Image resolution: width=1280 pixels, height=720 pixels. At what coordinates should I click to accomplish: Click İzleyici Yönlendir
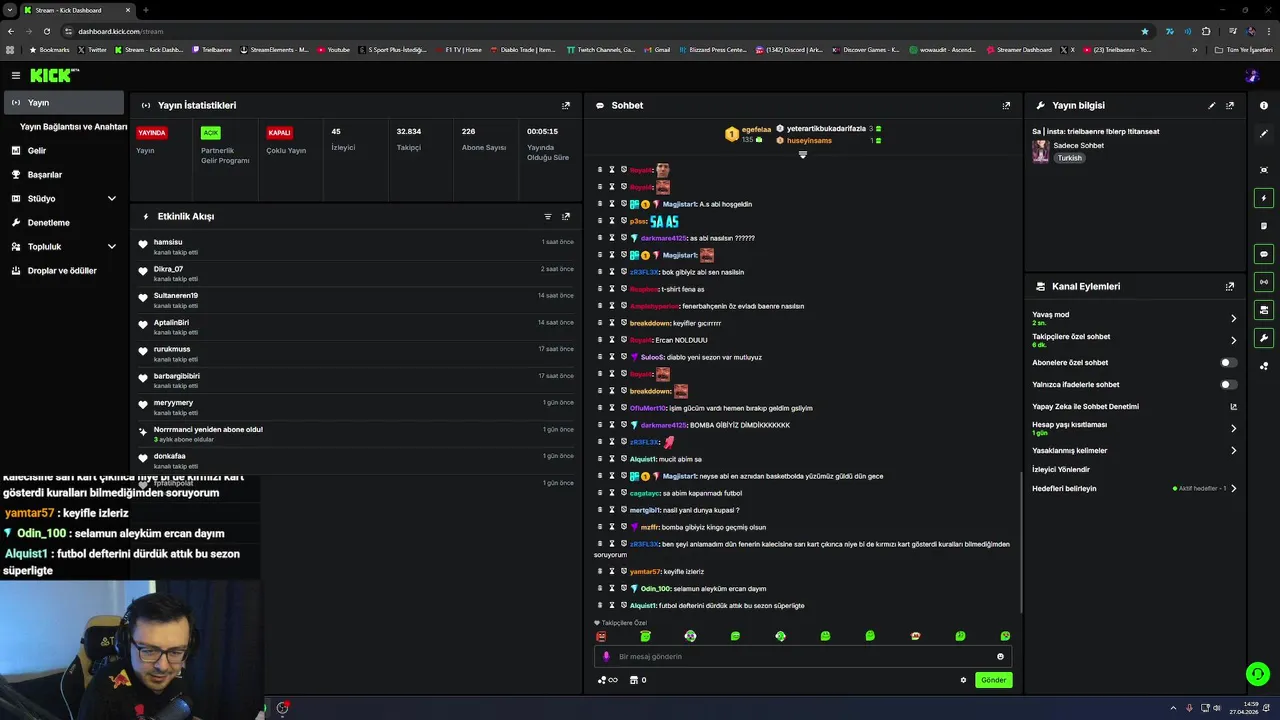pyautogui.click(x=1061, y=470)
